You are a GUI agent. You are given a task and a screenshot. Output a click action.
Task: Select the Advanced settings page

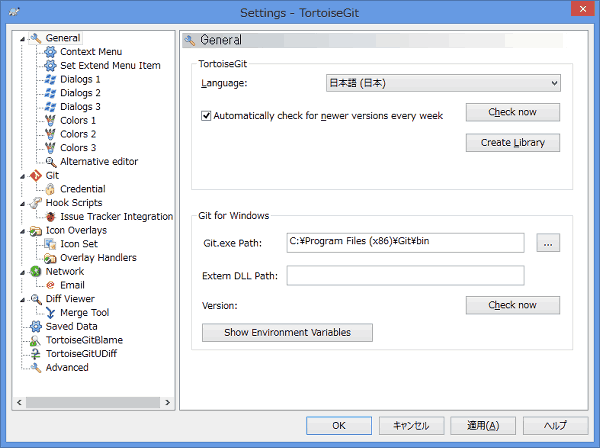click(67, 367)
